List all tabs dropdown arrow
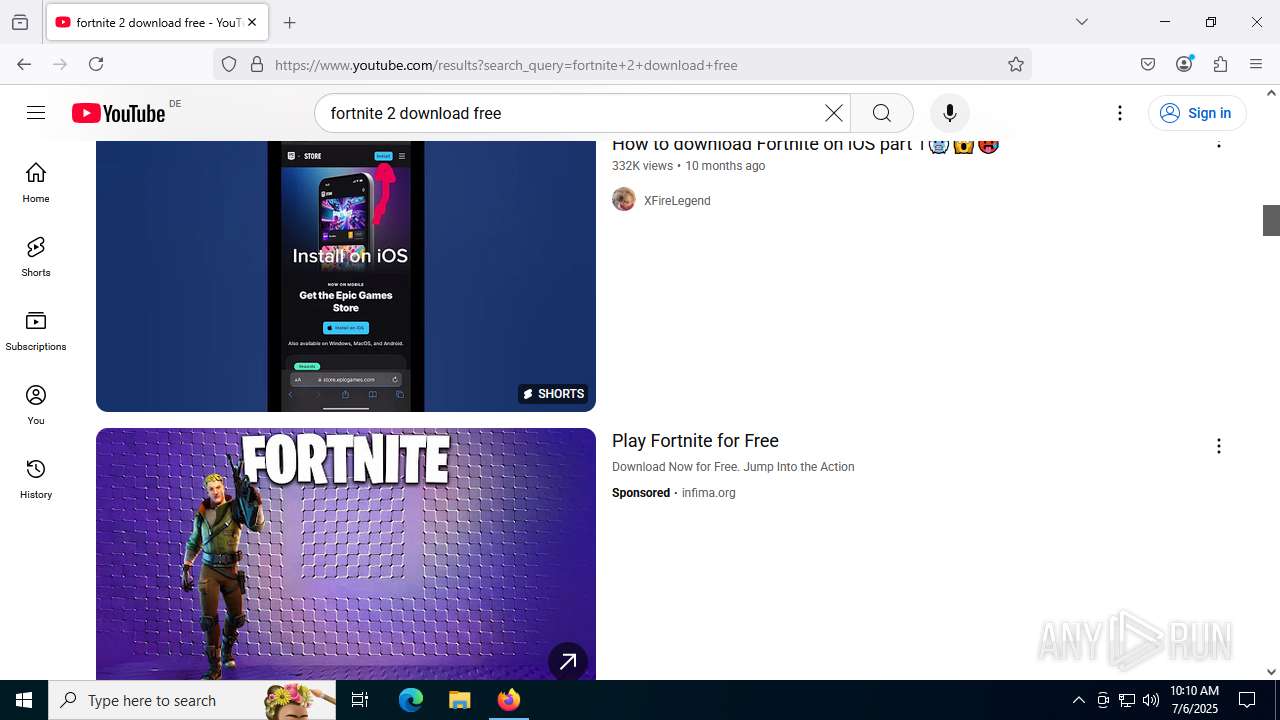This screenshot has height=720, width=1280. 1082,22
